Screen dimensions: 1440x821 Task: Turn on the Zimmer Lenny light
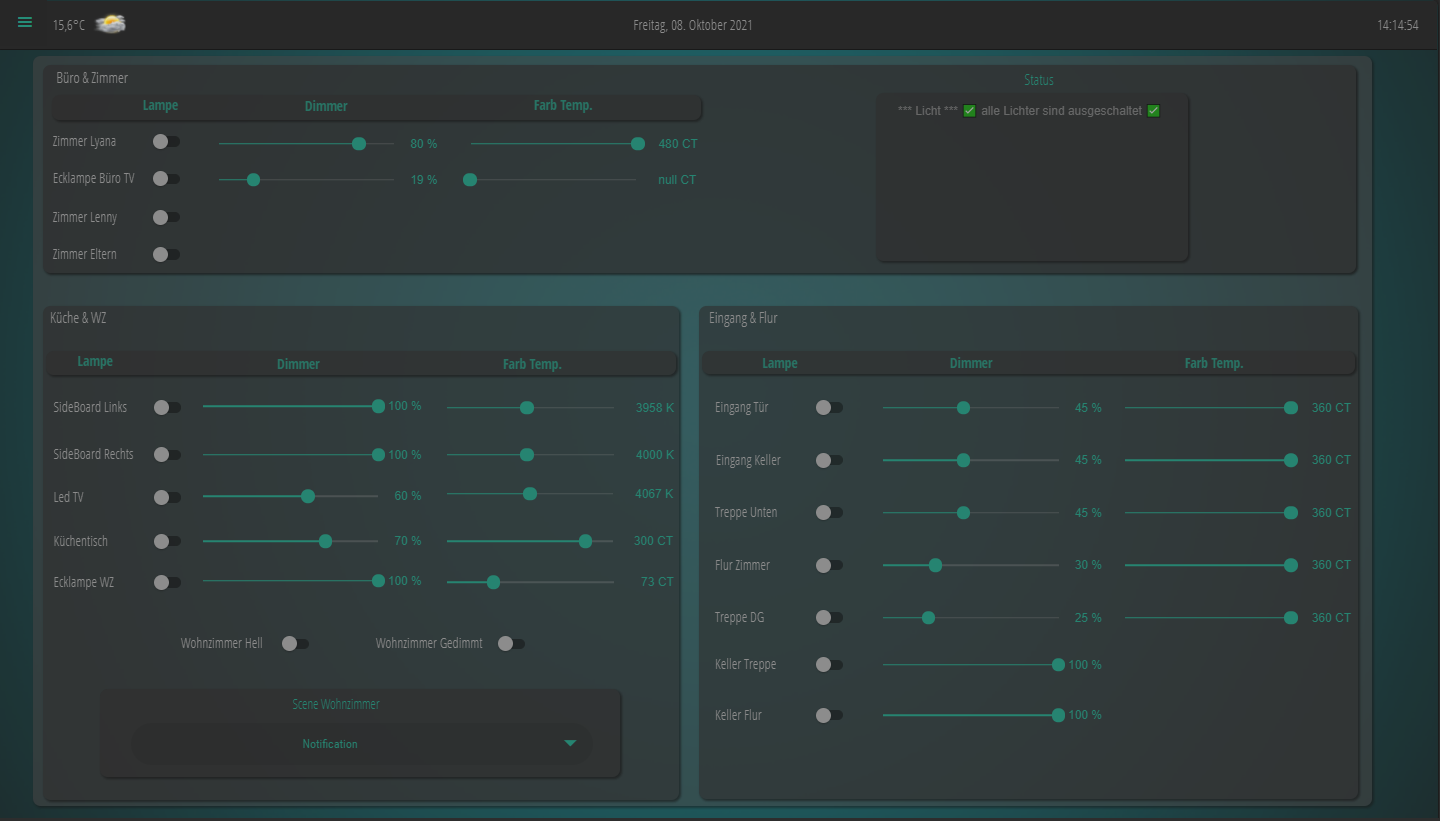[x=166, y=217]
